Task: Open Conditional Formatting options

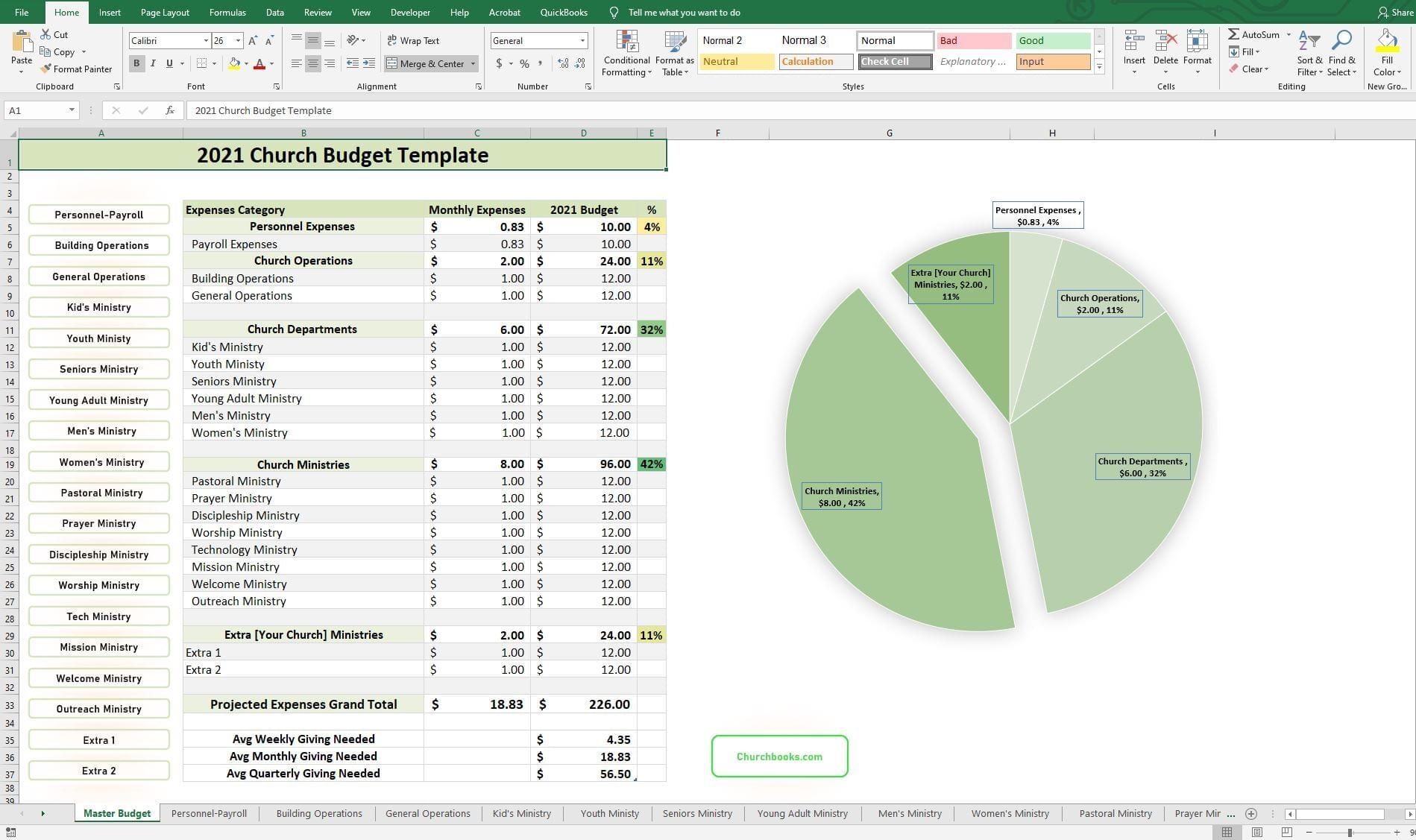Action: (626, 52)
